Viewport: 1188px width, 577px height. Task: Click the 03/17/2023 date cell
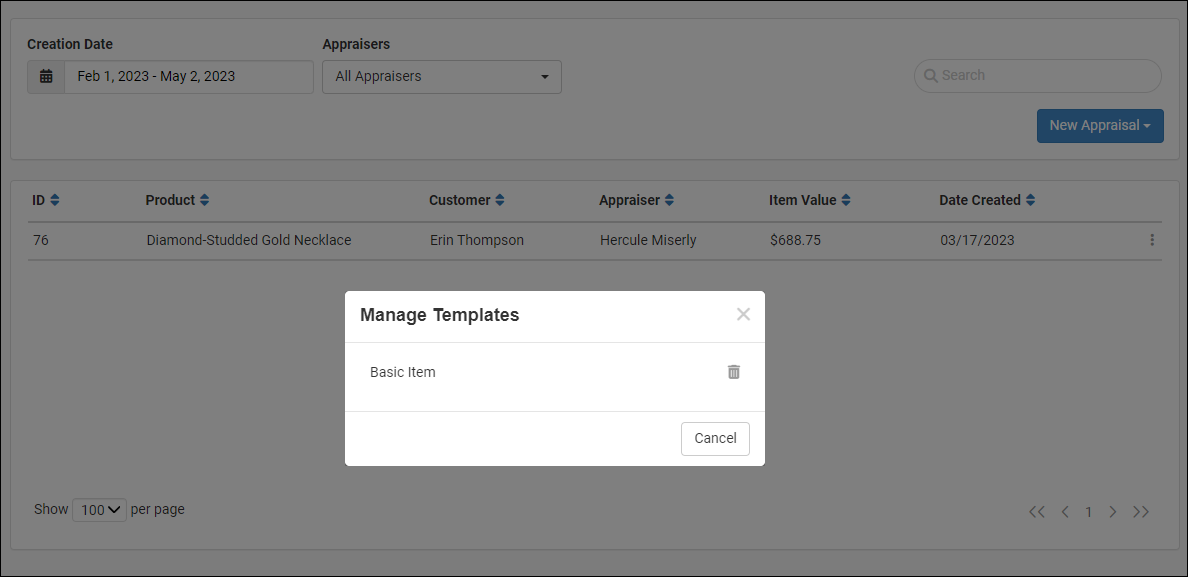pos(977,240)
